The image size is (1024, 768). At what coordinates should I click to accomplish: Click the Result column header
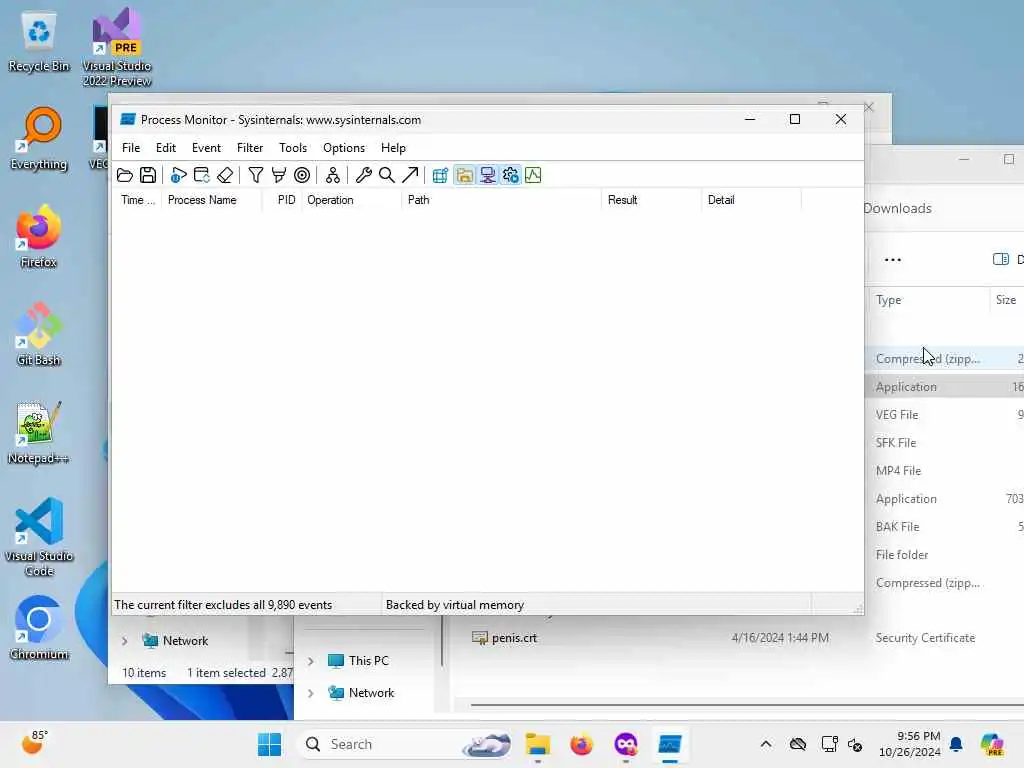click(x=651, y=200)
